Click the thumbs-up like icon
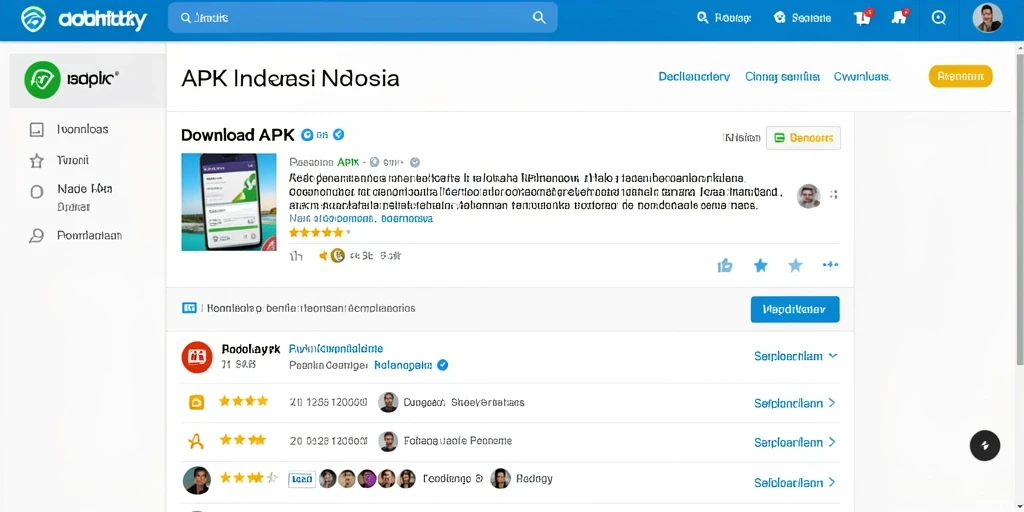Viewport: 1024px width, 512px height. tap(725, 265)
